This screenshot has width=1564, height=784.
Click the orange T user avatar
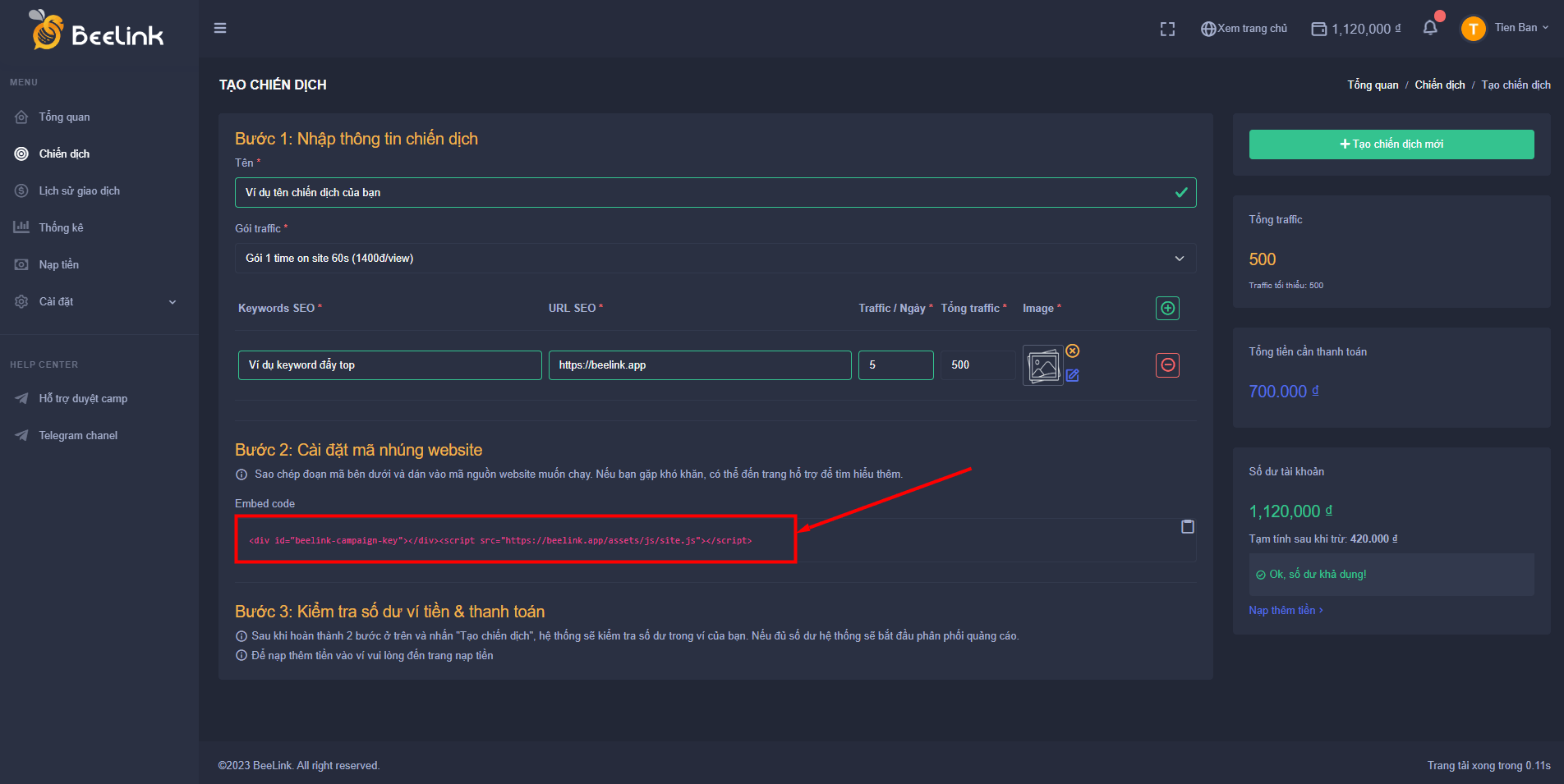pos(1474,29)
